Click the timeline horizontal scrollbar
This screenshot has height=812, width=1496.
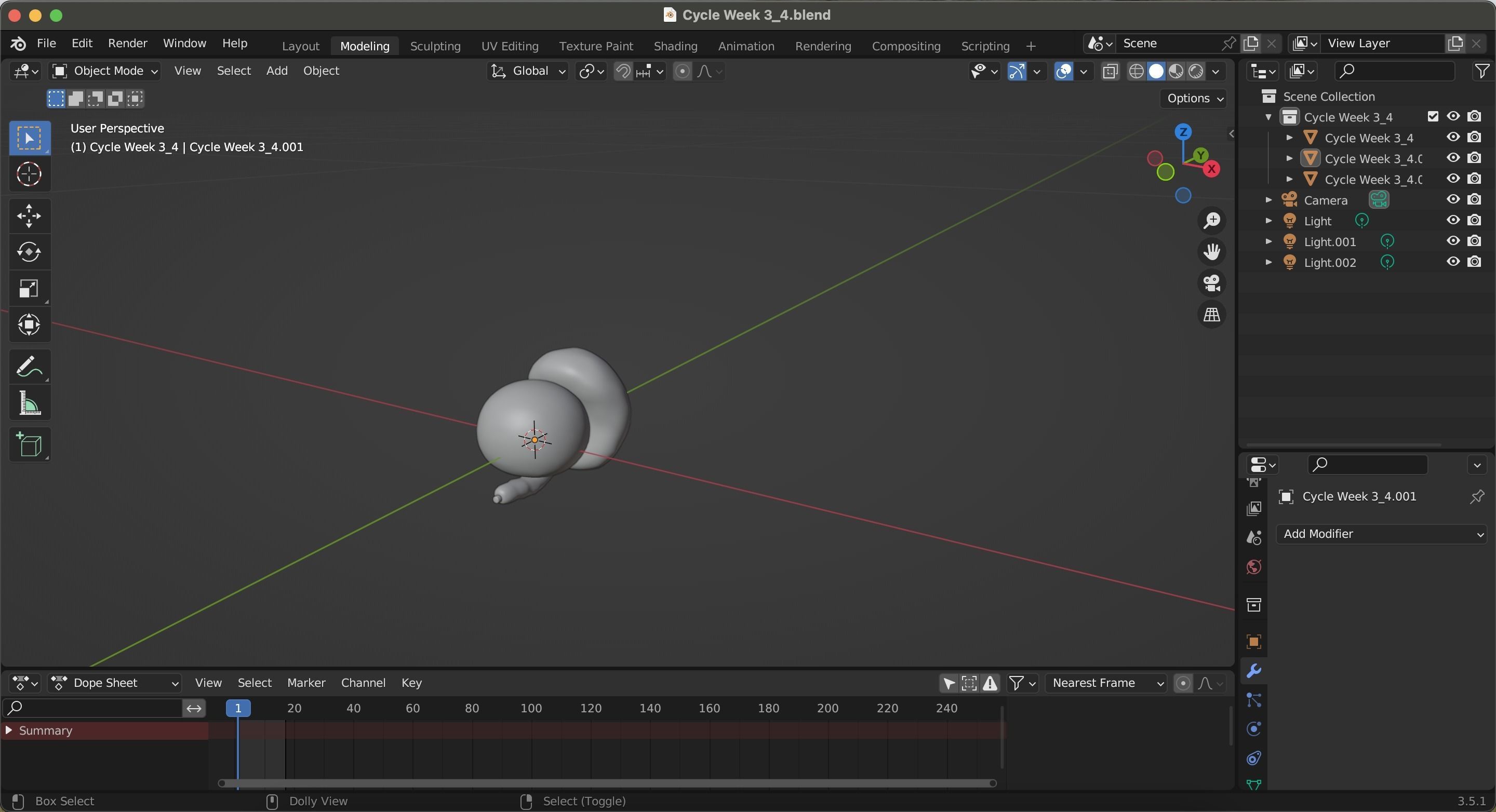(607, 783)
